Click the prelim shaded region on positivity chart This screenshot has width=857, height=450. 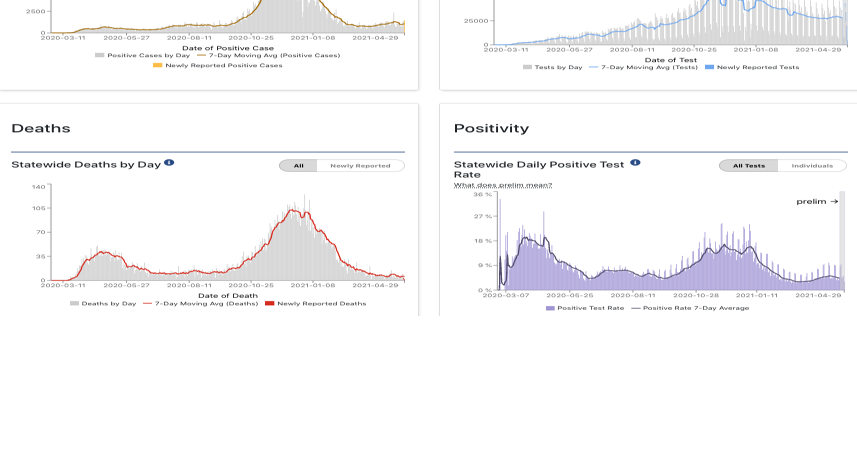(842, 240)
